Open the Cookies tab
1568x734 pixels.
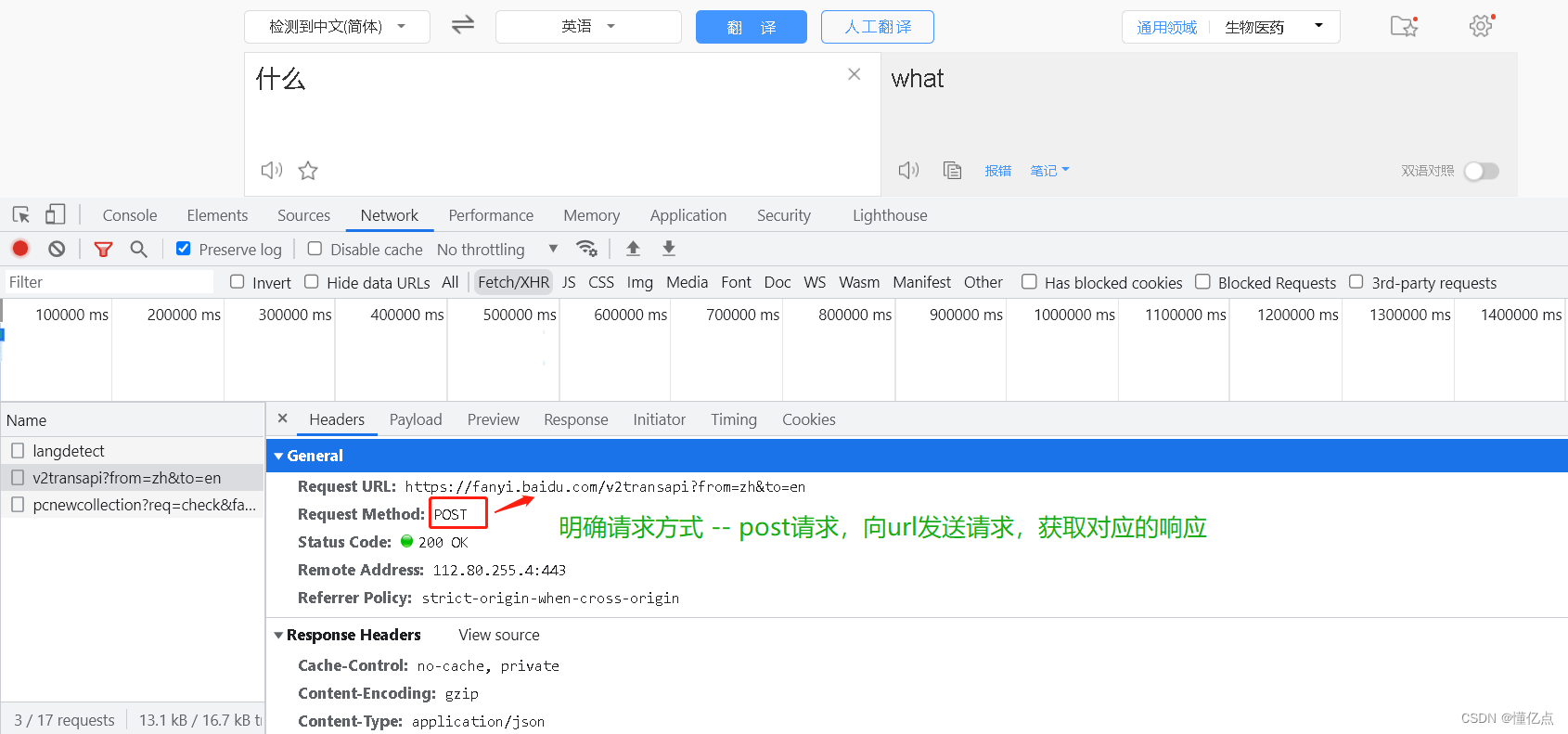[x=809, y=419]
